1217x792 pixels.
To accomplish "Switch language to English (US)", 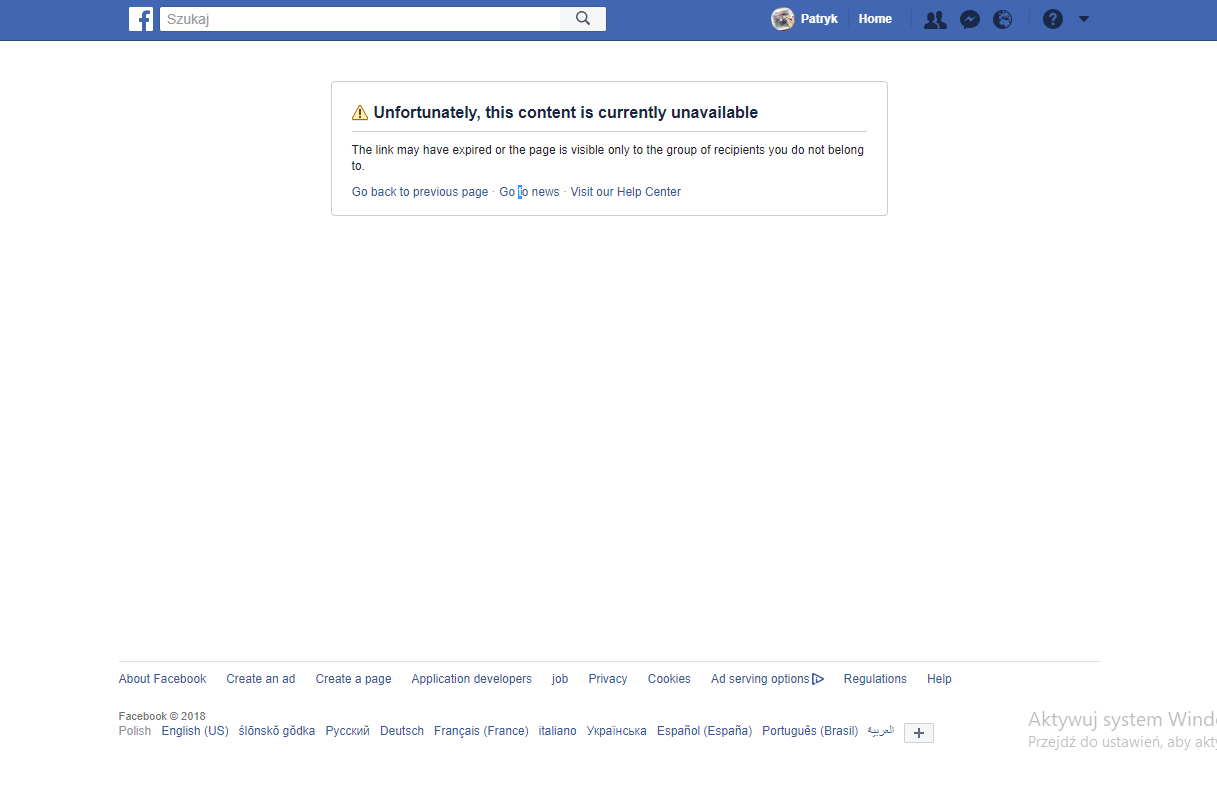I will tap(195, 731).
